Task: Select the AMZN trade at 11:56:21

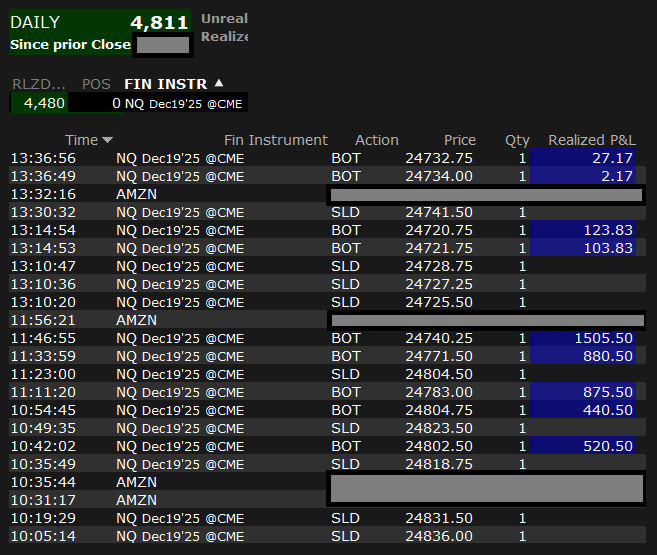Action: [327, 320]
